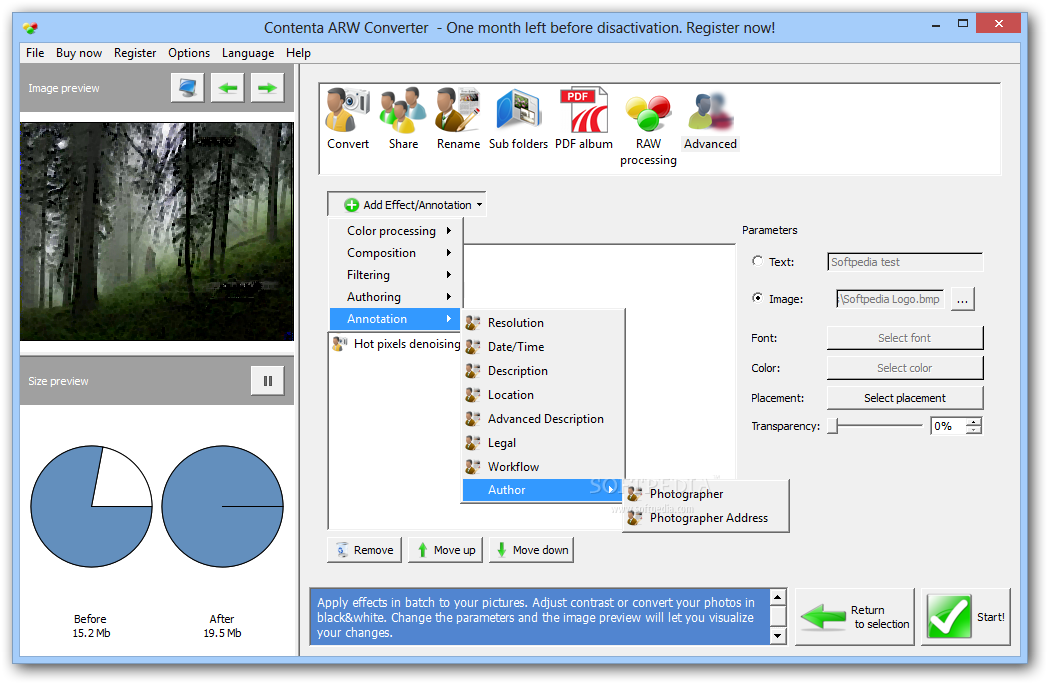Screen dimensions: 1048x684
Task: Click the Before size pie chart
Action: pos(92,506)
